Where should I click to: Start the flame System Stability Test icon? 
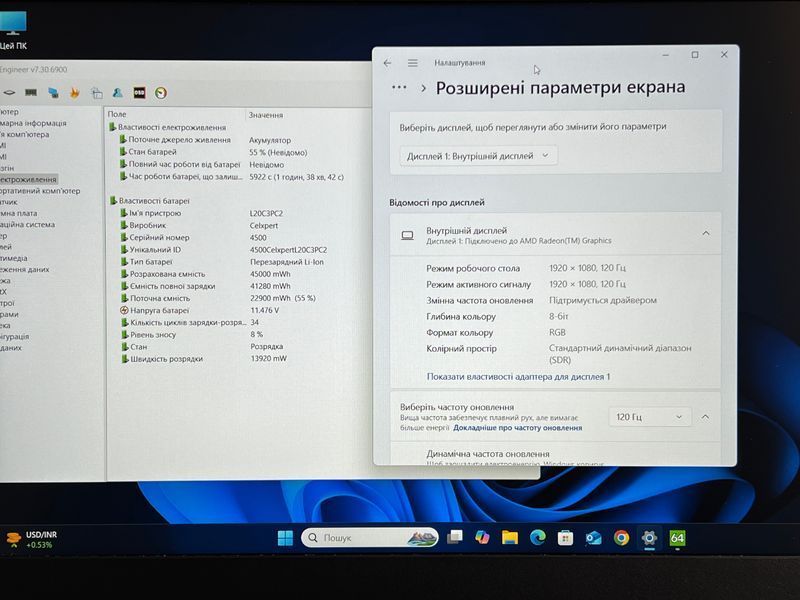[x=74, y=93]
